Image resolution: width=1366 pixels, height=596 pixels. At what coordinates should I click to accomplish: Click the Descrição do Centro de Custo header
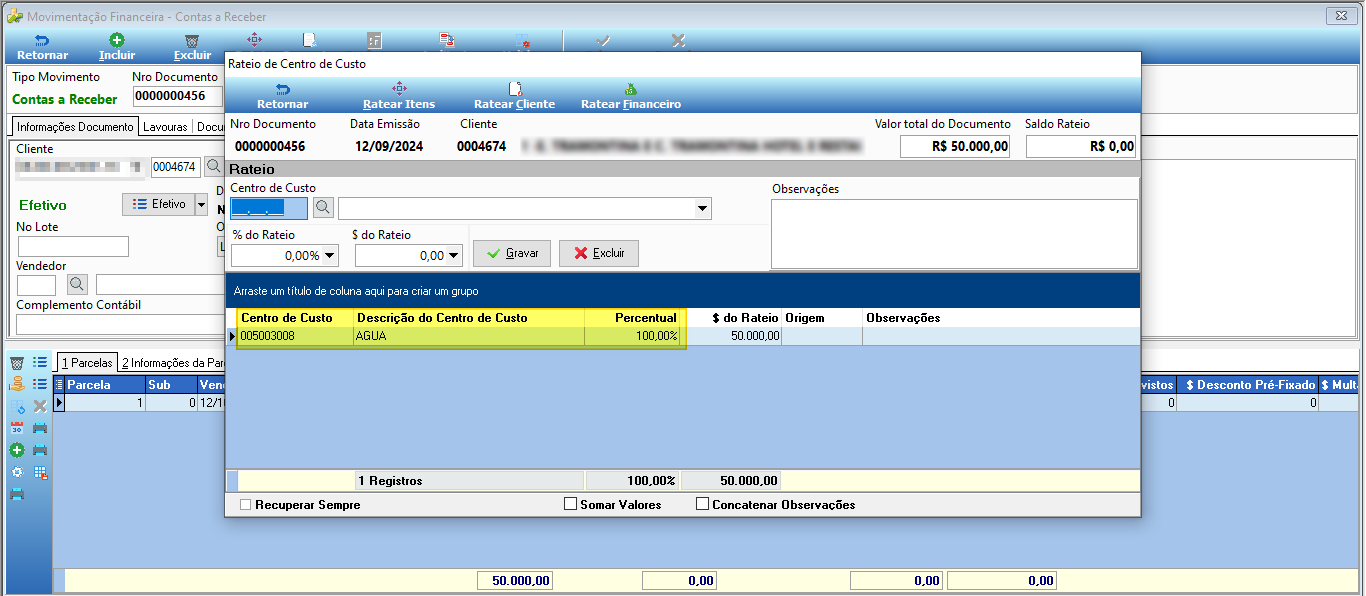coord(469,317)
